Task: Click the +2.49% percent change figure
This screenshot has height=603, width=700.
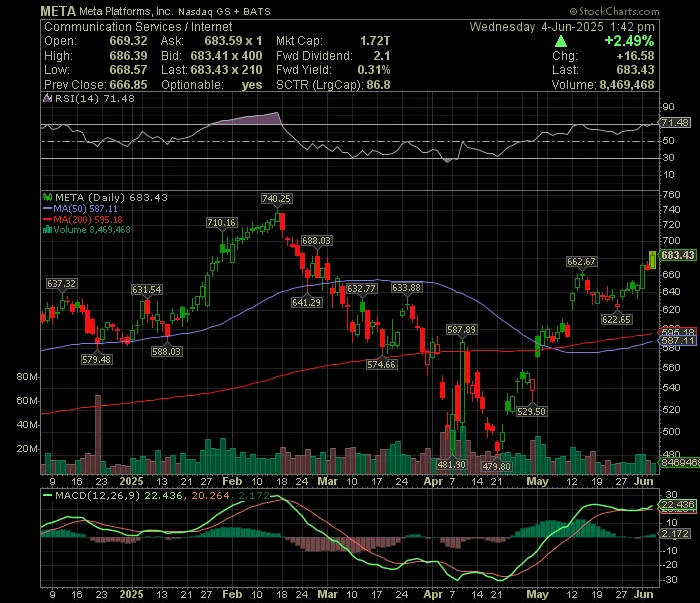Action: click(x=629, y=41)
